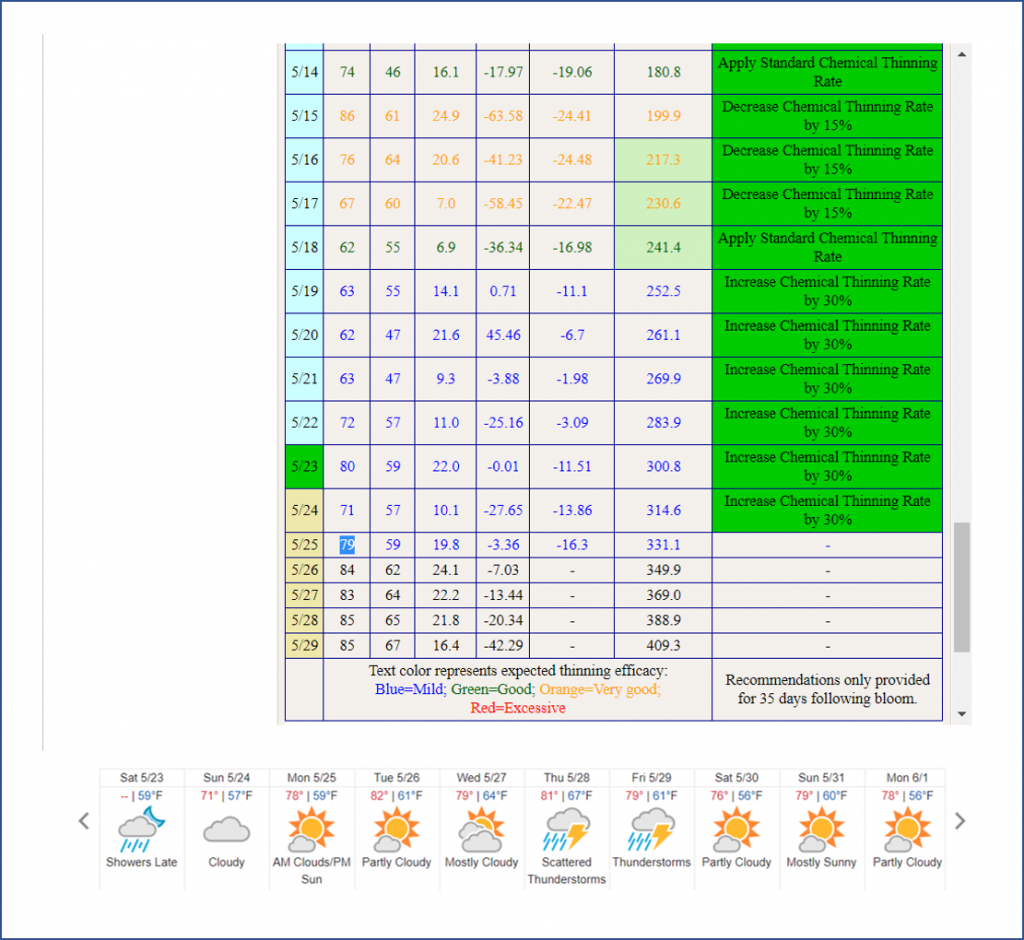
Task: Click the 5/16 recommendation 'Decrease Chemical Thinning Rate'
Action: coord(827,159)
